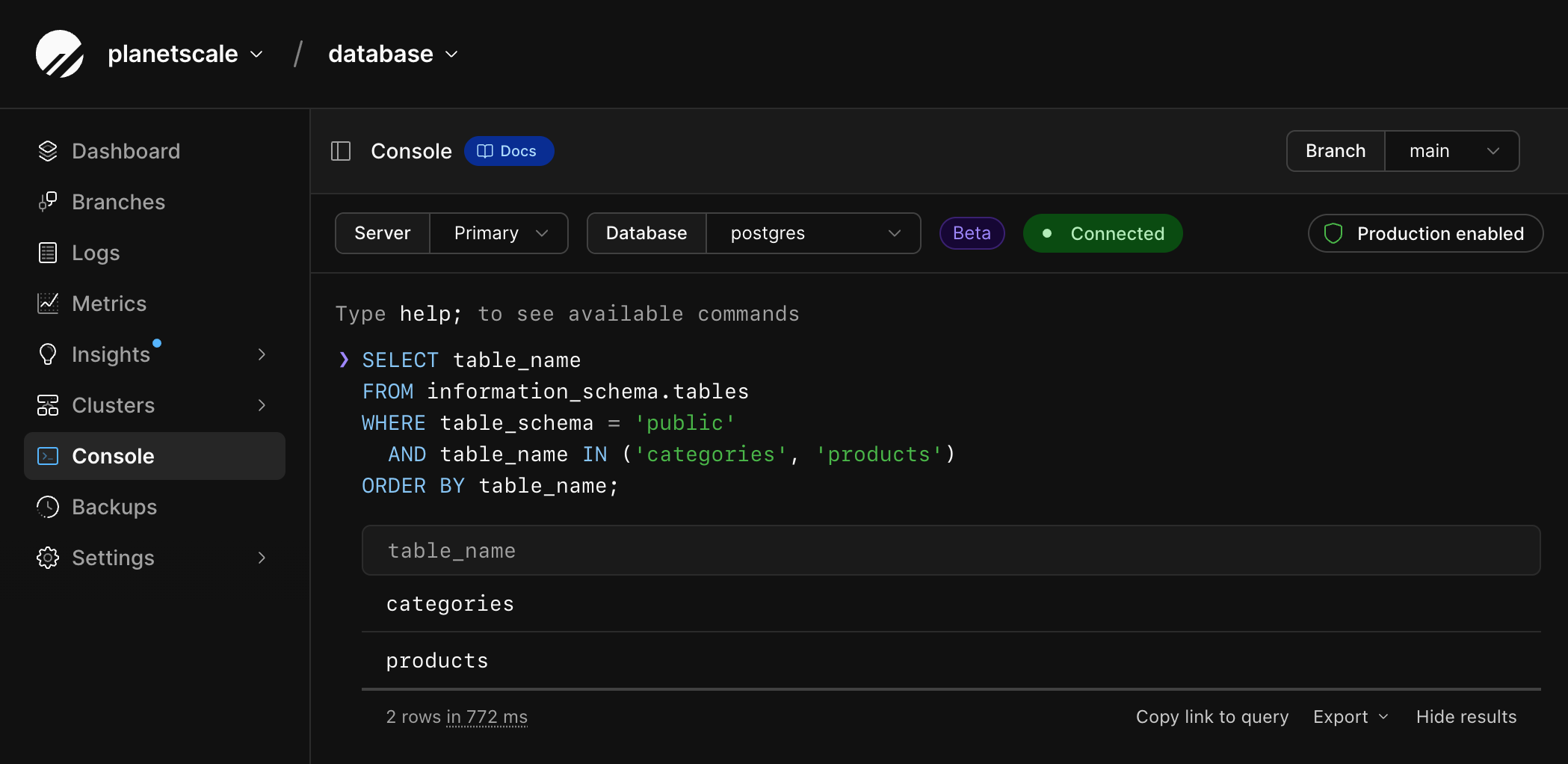This screenshot has height=764, width=1568.
Task: Click Copy link to query
Action: coord(1212,717)
